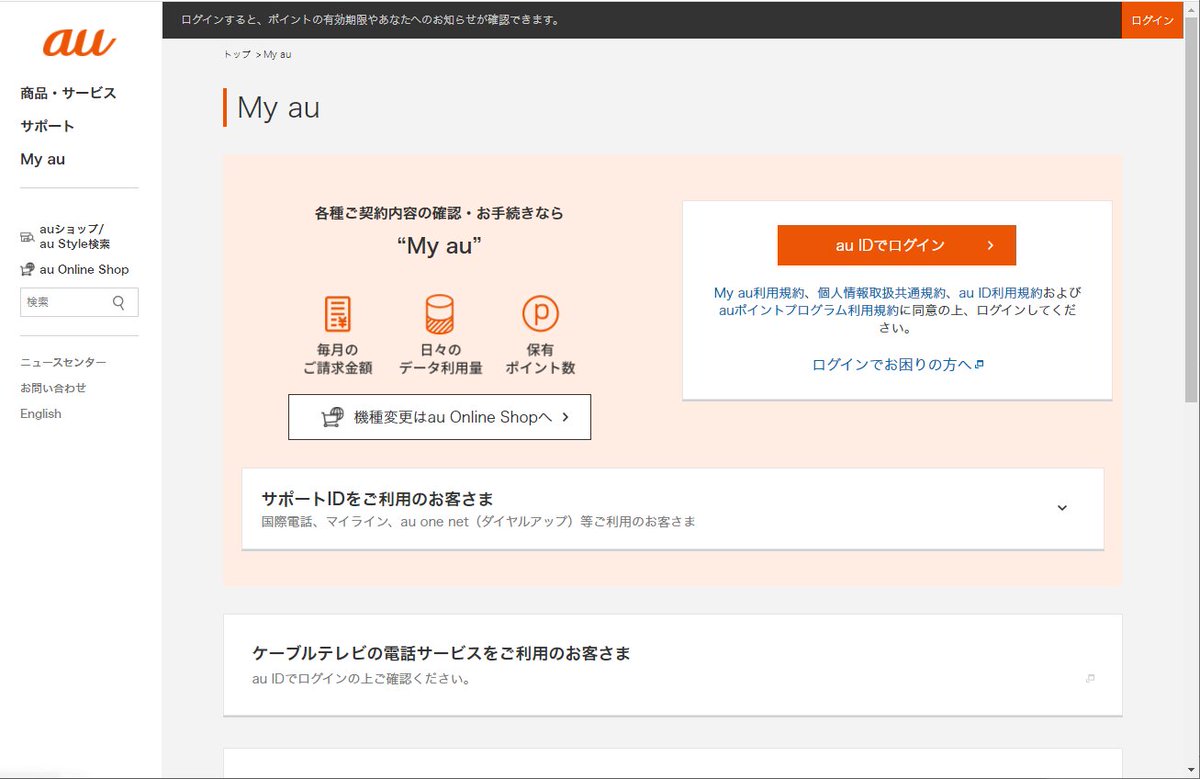
Task: Open auショップ/au Style検索 link
Action: coord(75,236)
